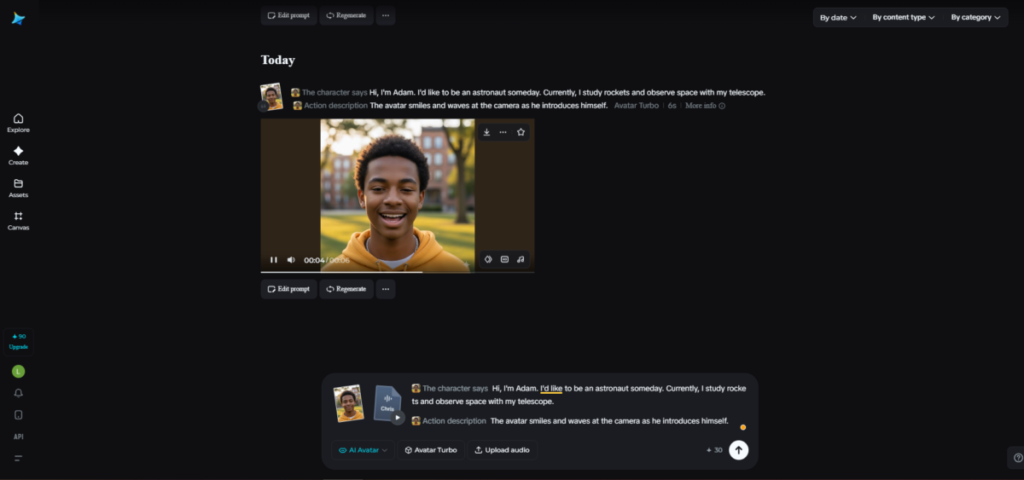Click the top Regenerate button
Viewport: 1024px width, 480px height.
coord(346,15)
